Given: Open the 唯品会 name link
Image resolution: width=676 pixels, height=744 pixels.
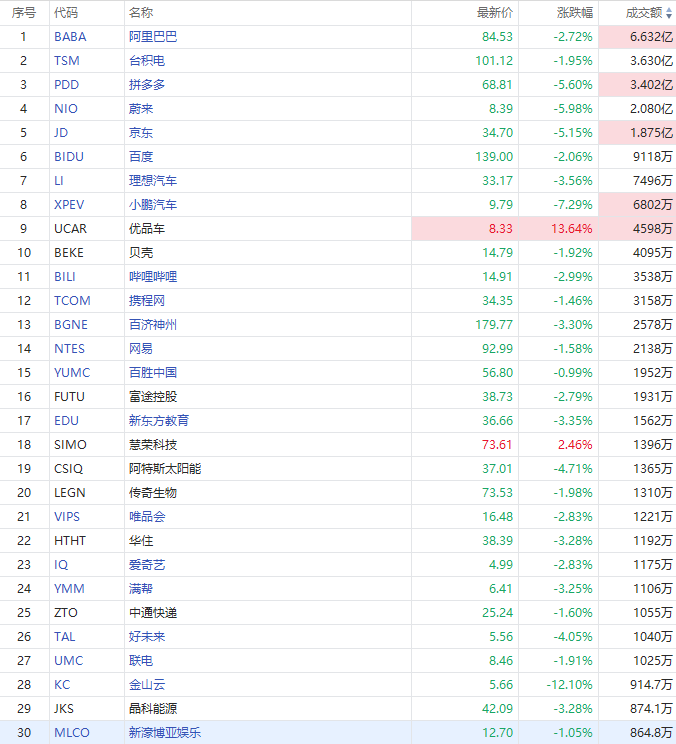Looking at the screenshot, I should click(x=147, y=517).
